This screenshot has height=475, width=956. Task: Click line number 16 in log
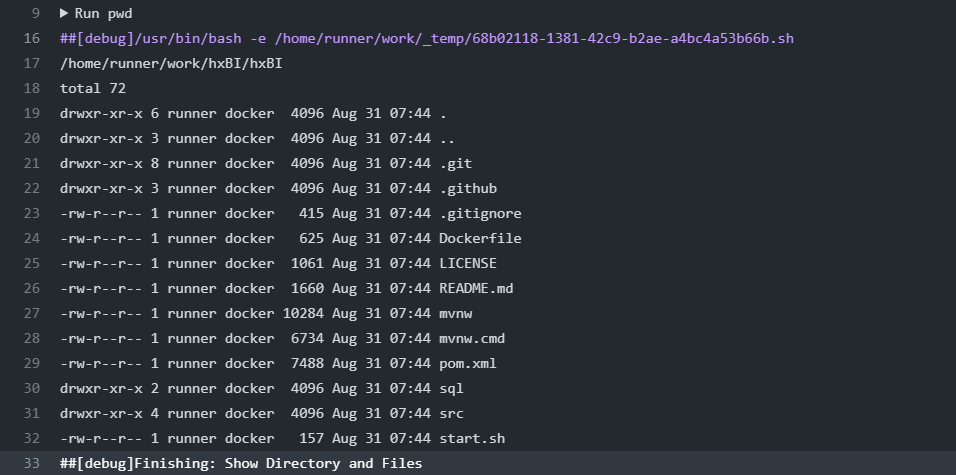[x=31, y=39]
